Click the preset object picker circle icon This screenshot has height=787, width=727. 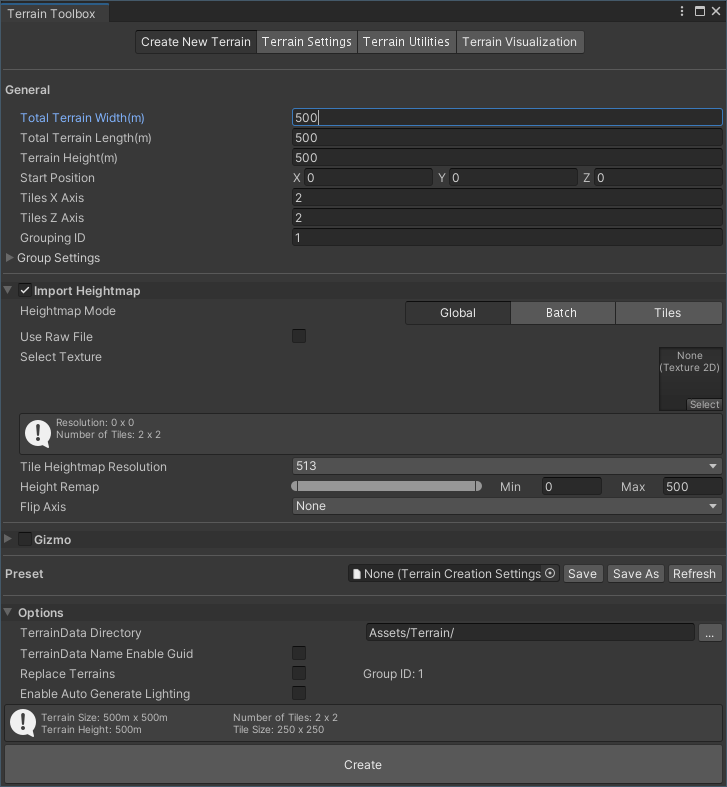point(550,574)
